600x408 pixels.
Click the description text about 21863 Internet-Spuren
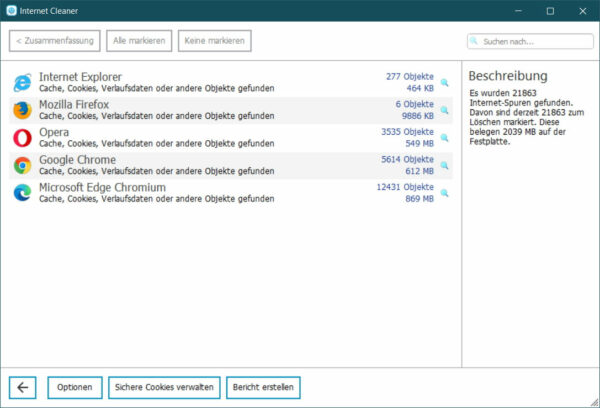click(x=527, y=117)
